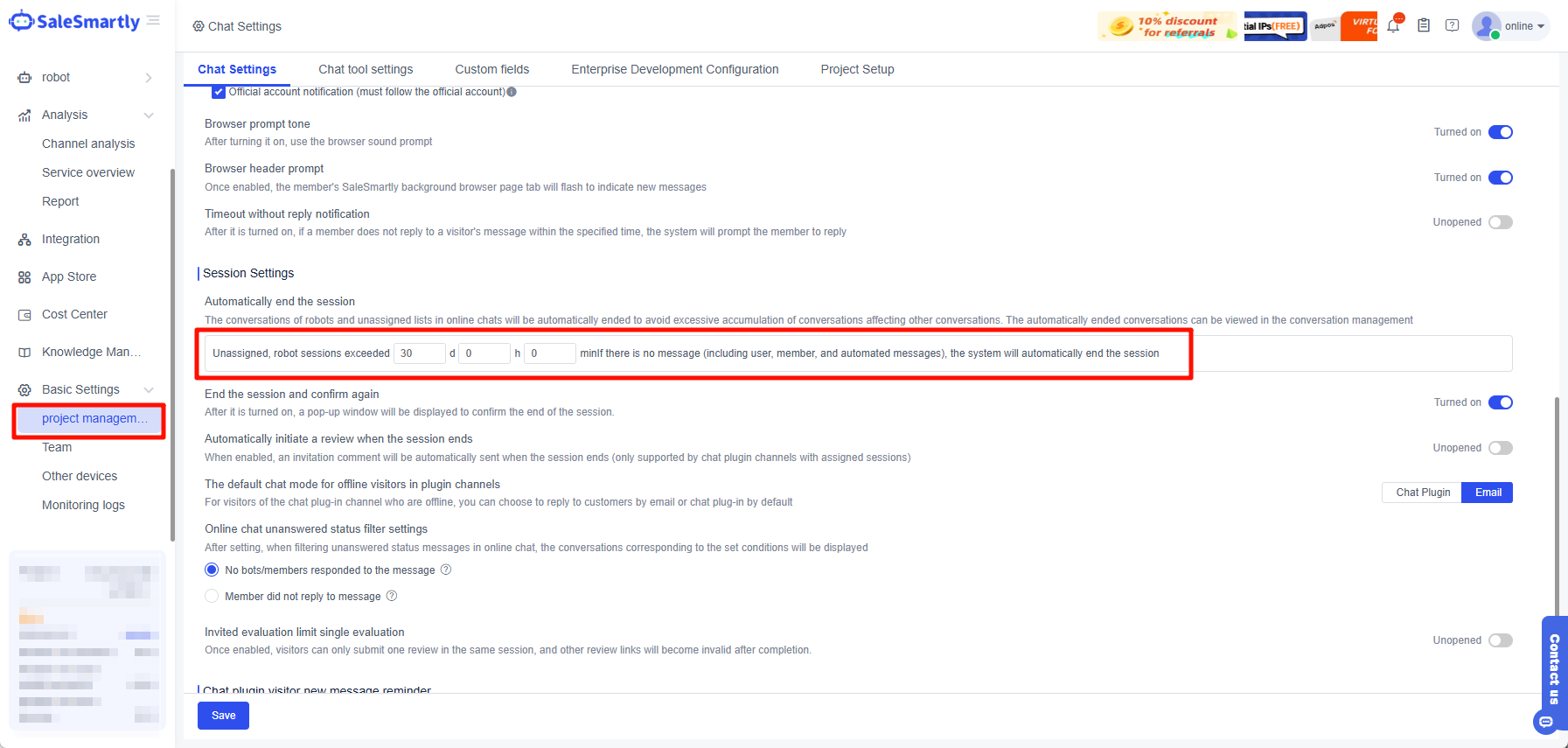Switch to Chat Settings tab

point(237,69)
